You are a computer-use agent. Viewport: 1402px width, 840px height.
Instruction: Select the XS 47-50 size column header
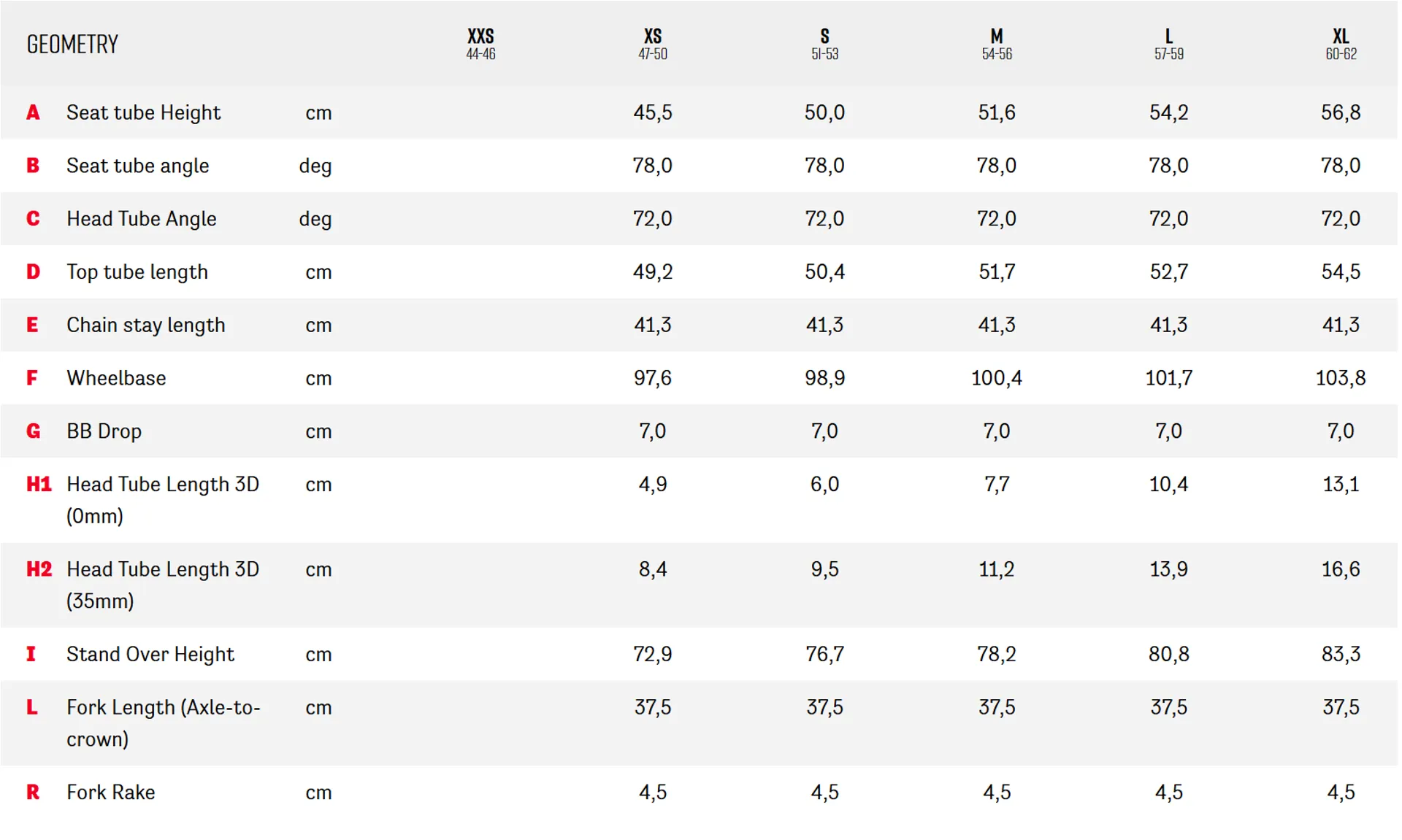point(653,44)
